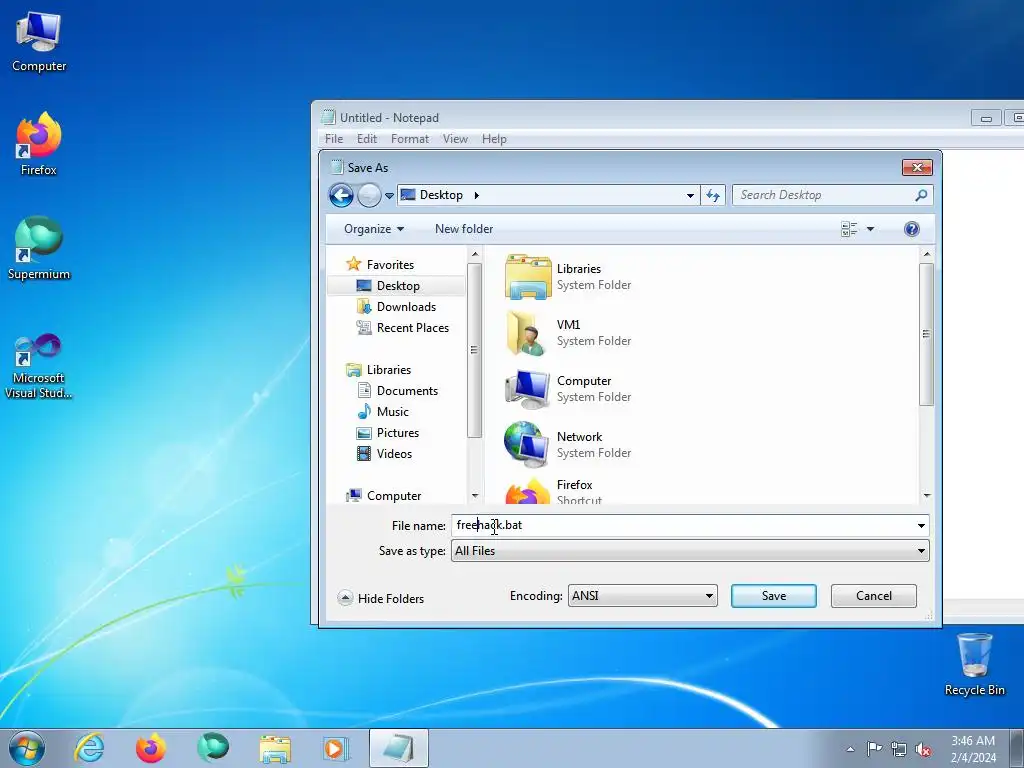Click the File name text field
The width and height of the screenshot is (1024, 768).
pos(682,525)
